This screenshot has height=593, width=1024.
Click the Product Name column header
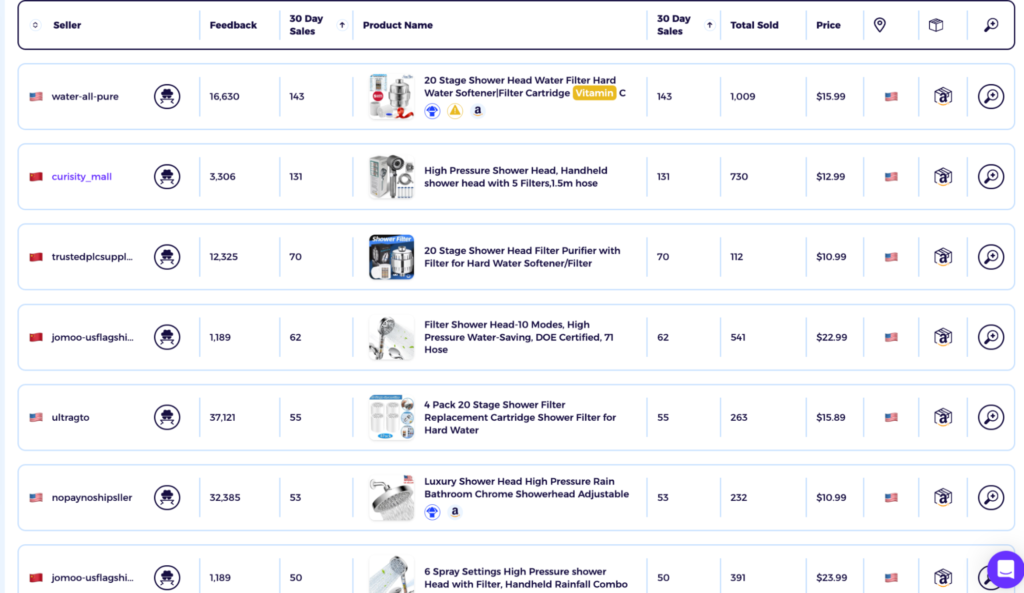point(398,25)
